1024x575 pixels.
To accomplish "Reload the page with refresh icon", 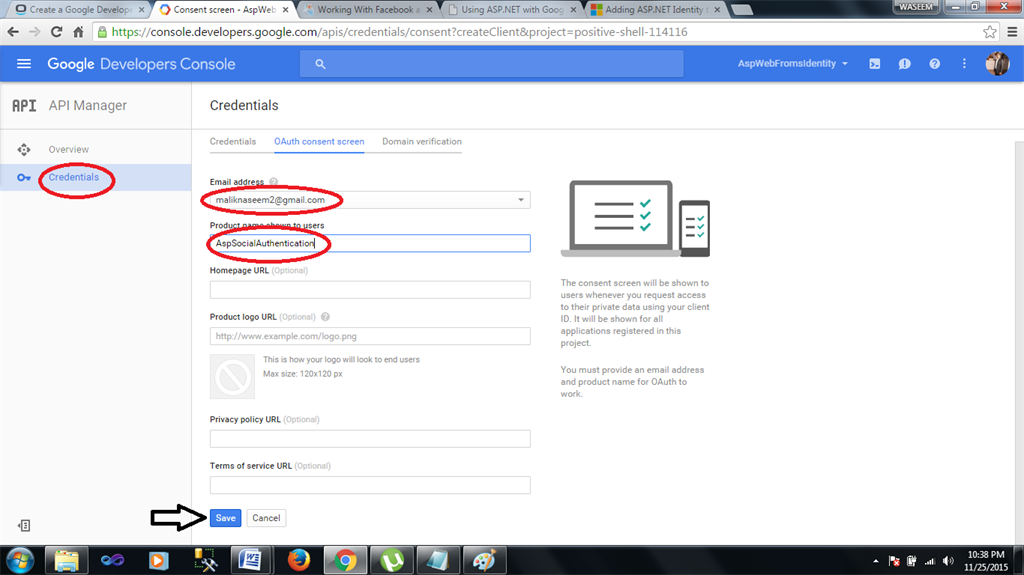I will click(x=57, y=31).
